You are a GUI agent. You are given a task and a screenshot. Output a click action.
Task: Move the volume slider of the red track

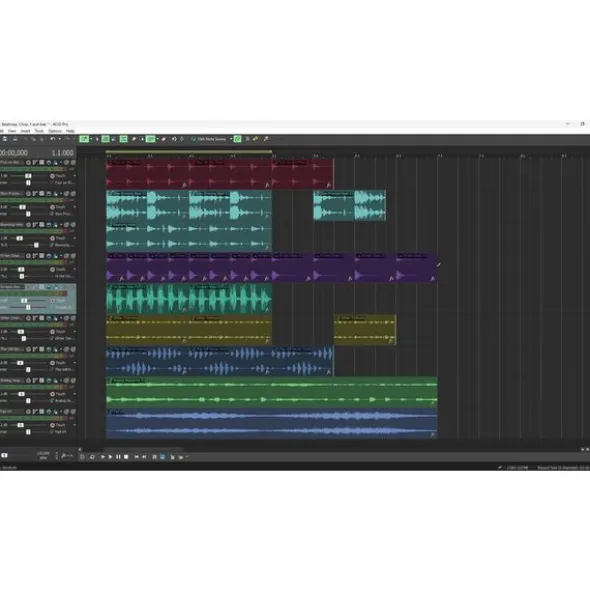tap(28, 176)
